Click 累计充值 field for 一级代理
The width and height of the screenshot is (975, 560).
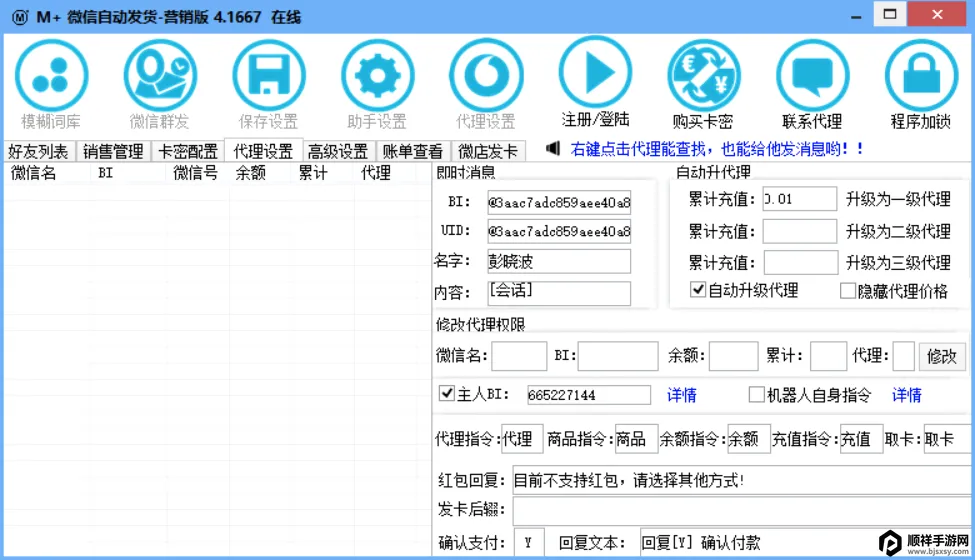tap(800, 199)
